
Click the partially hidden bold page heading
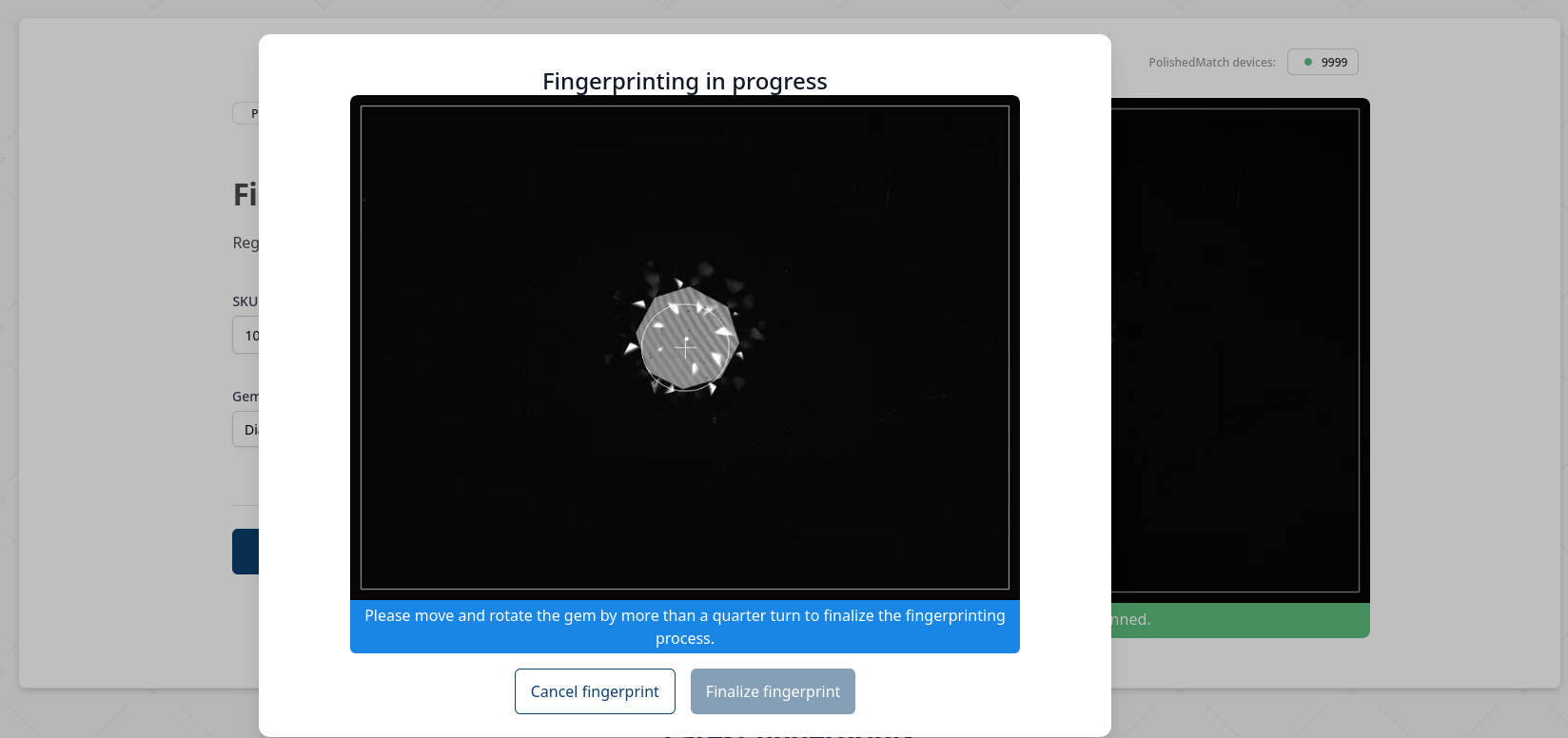[245, 195]
